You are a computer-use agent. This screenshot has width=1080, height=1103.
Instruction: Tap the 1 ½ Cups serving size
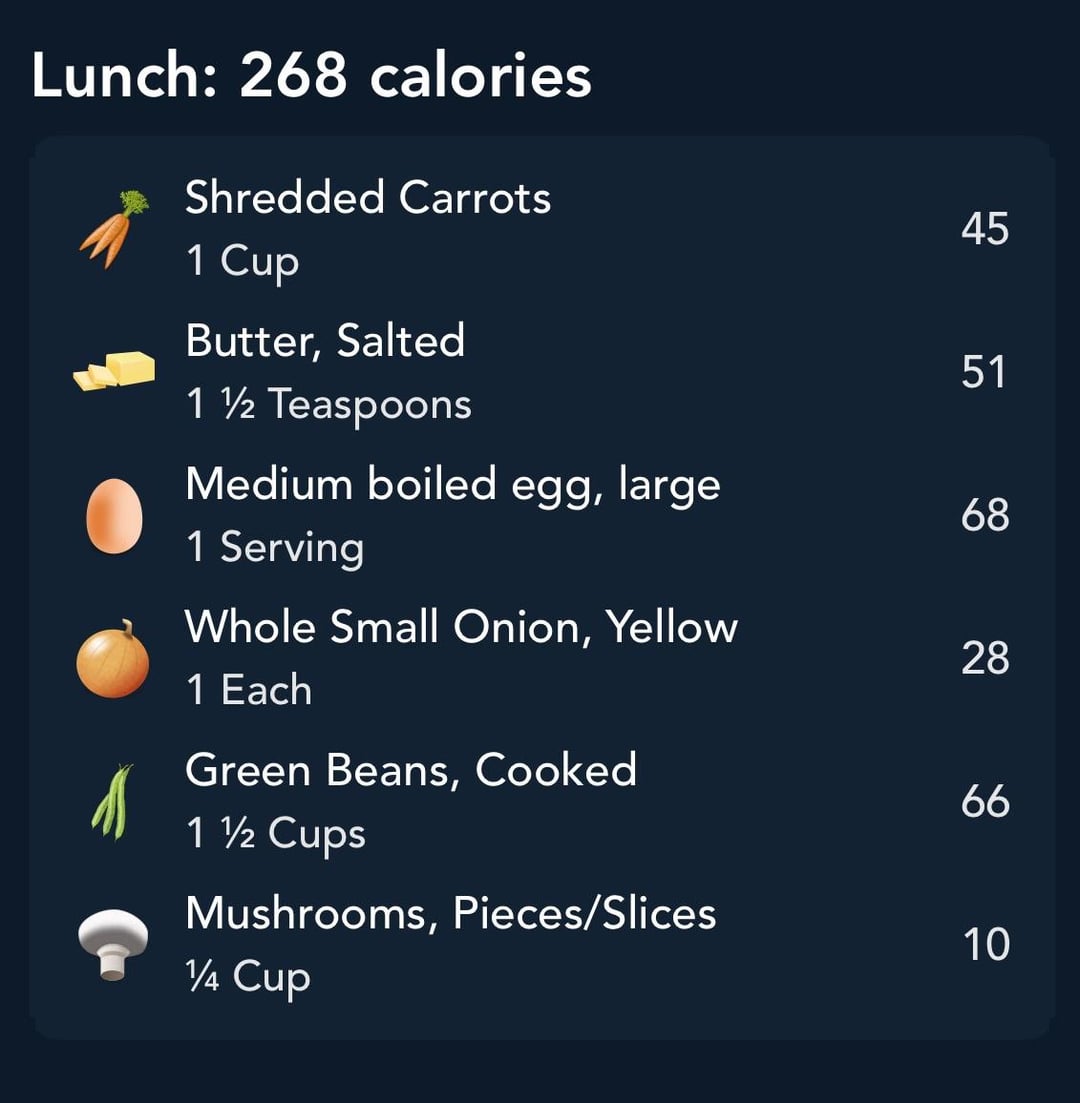coord(276,834)
